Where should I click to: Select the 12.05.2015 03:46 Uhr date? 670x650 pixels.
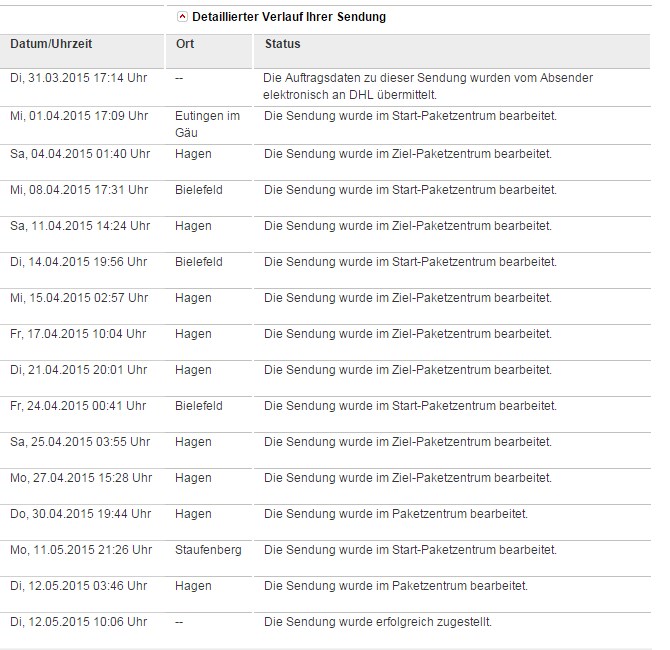pyautogui.click(x=78, y=586)
